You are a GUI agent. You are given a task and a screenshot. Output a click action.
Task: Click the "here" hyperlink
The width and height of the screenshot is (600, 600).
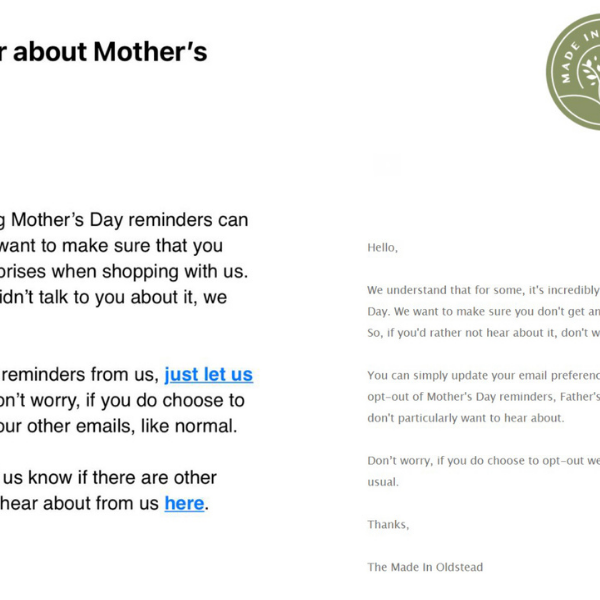click(184, 504)
